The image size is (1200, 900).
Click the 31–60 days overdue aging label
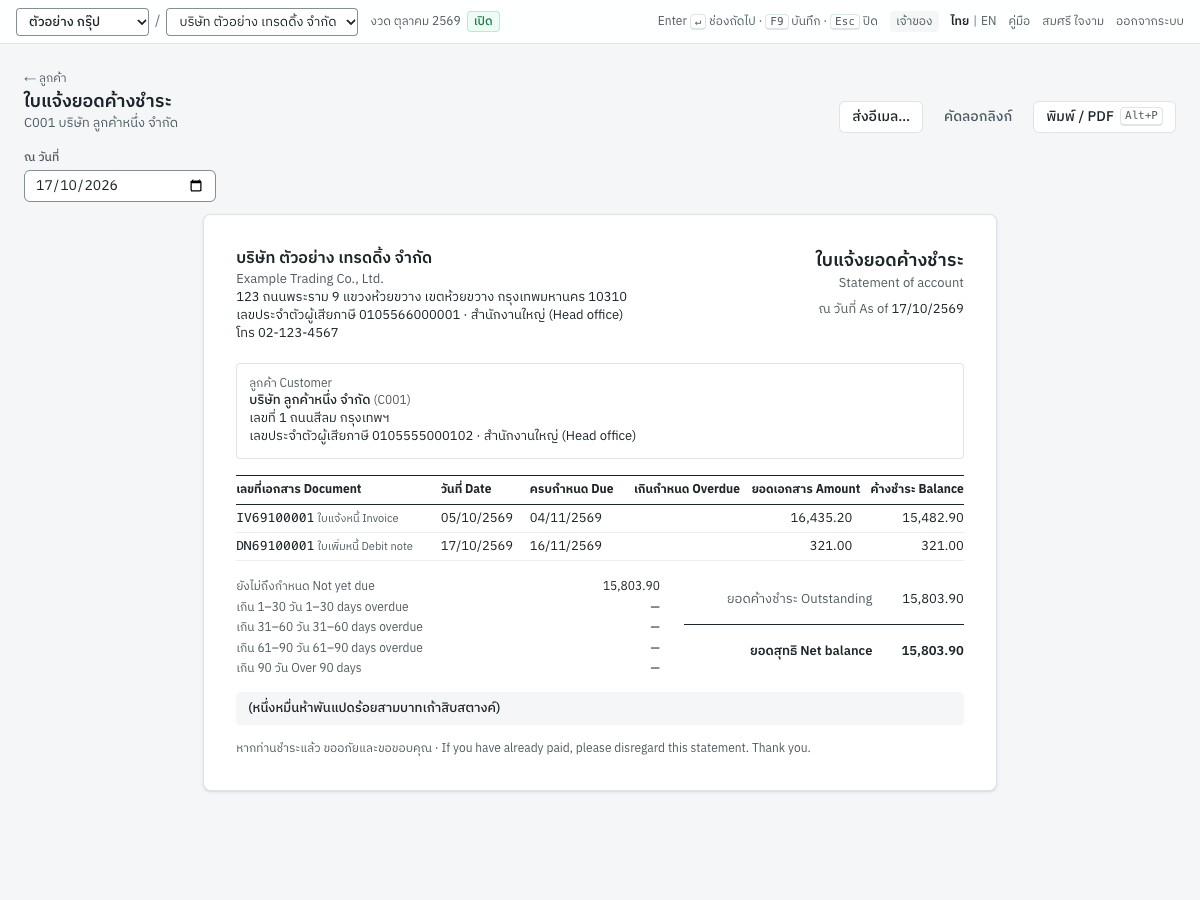(x=330, y=627)
